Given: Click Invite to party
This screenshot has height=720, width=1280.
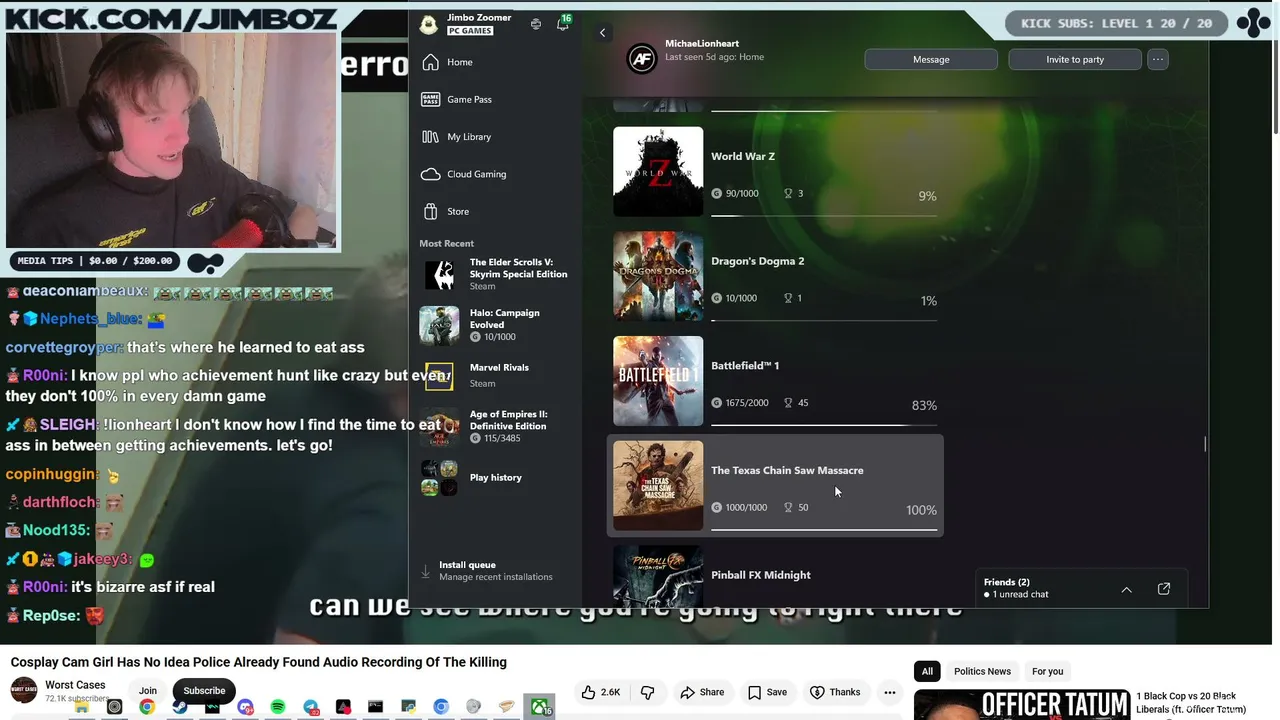Looking at the screenshot, I should point(1075,59).
